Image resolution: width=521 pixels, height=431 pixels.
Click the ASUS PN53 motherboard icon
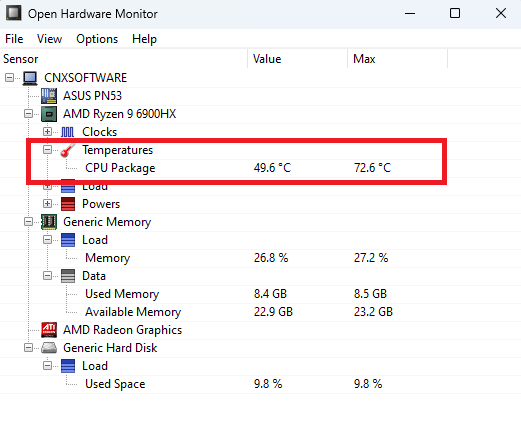[49, 96]
